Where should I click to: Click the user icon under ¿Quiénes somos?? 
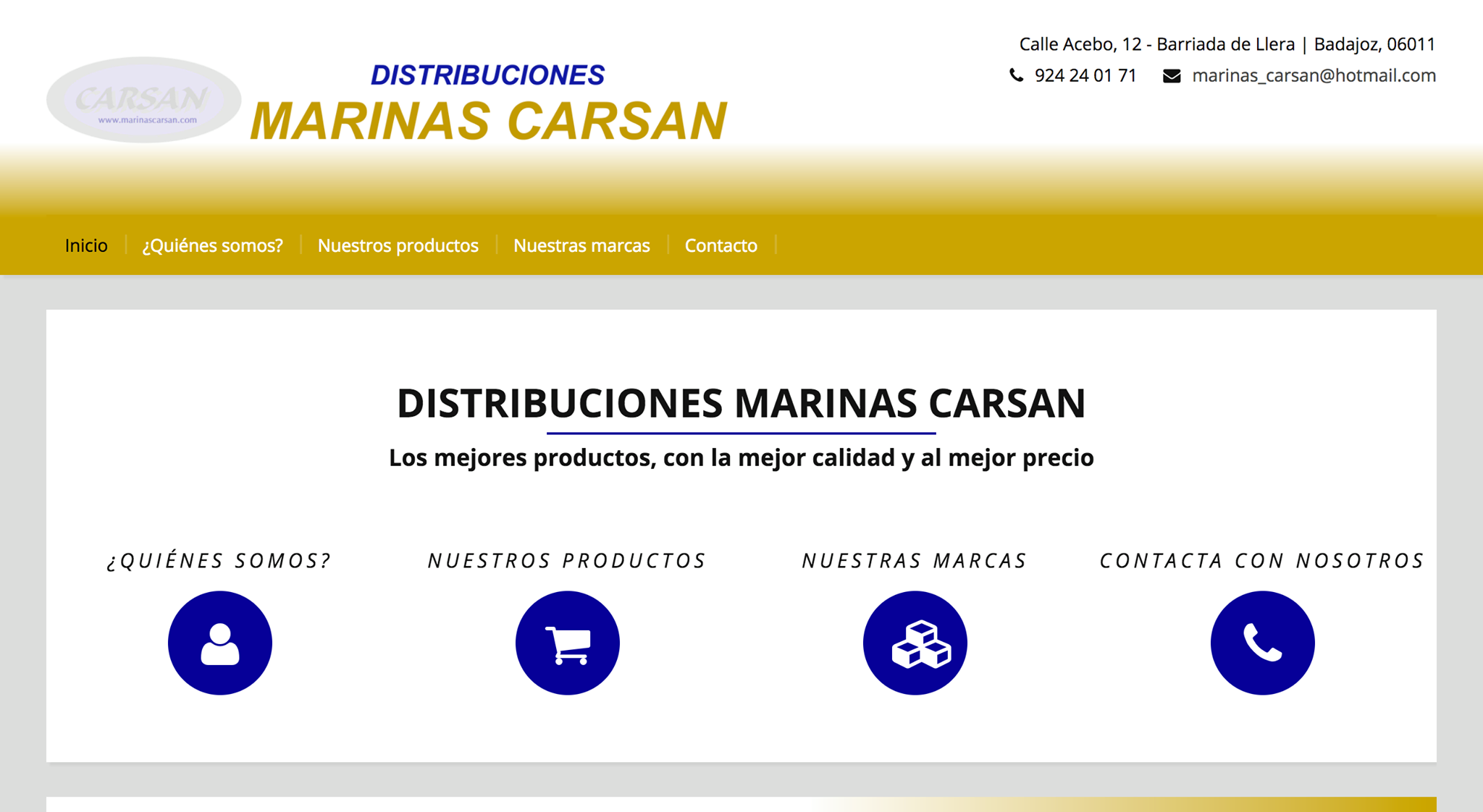(219, 643)
